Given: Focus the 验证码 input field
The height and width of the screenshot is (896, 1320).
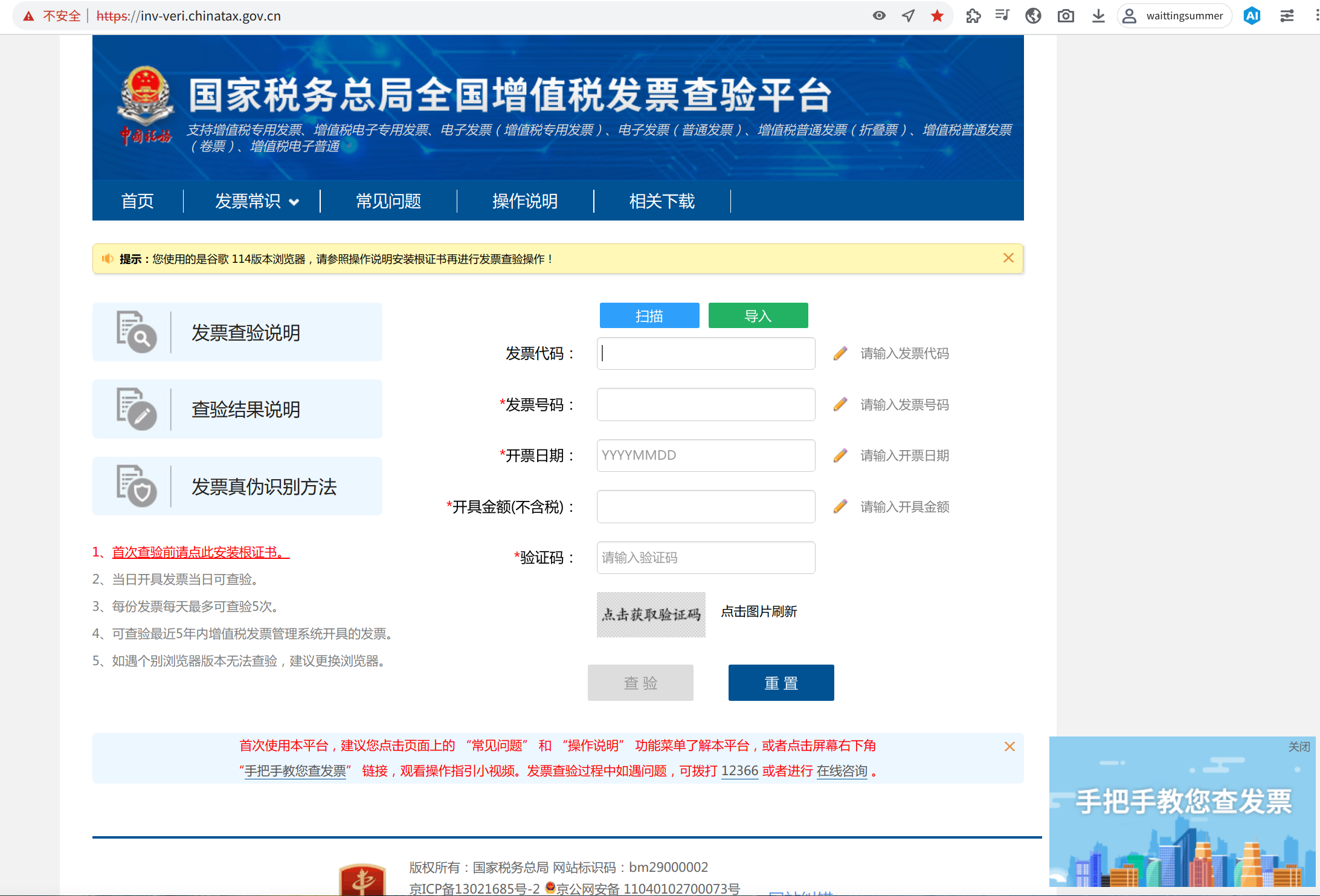Looking at the screenshot, I should point(706,558).
